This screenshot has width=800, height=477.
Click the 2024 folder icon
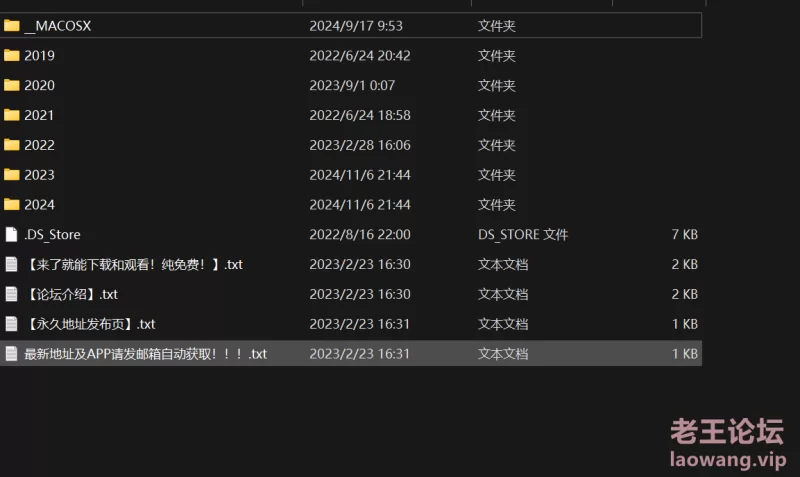click(x=11, y=205)
